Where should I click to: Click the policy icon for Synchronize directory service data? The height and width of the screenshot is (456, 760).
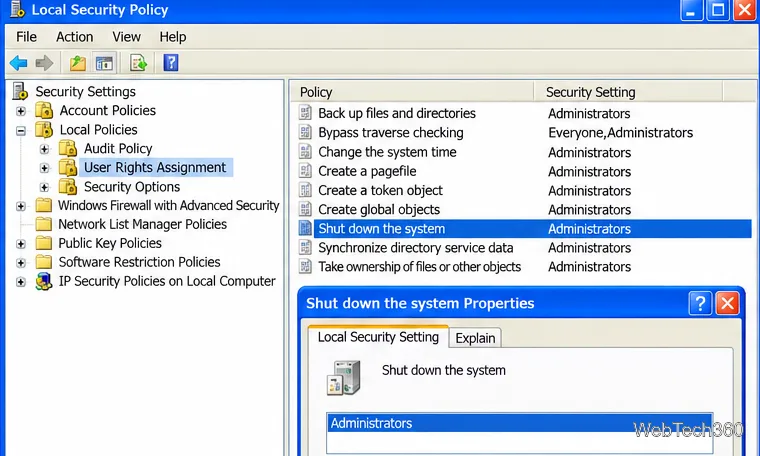(x=305, y=248)
